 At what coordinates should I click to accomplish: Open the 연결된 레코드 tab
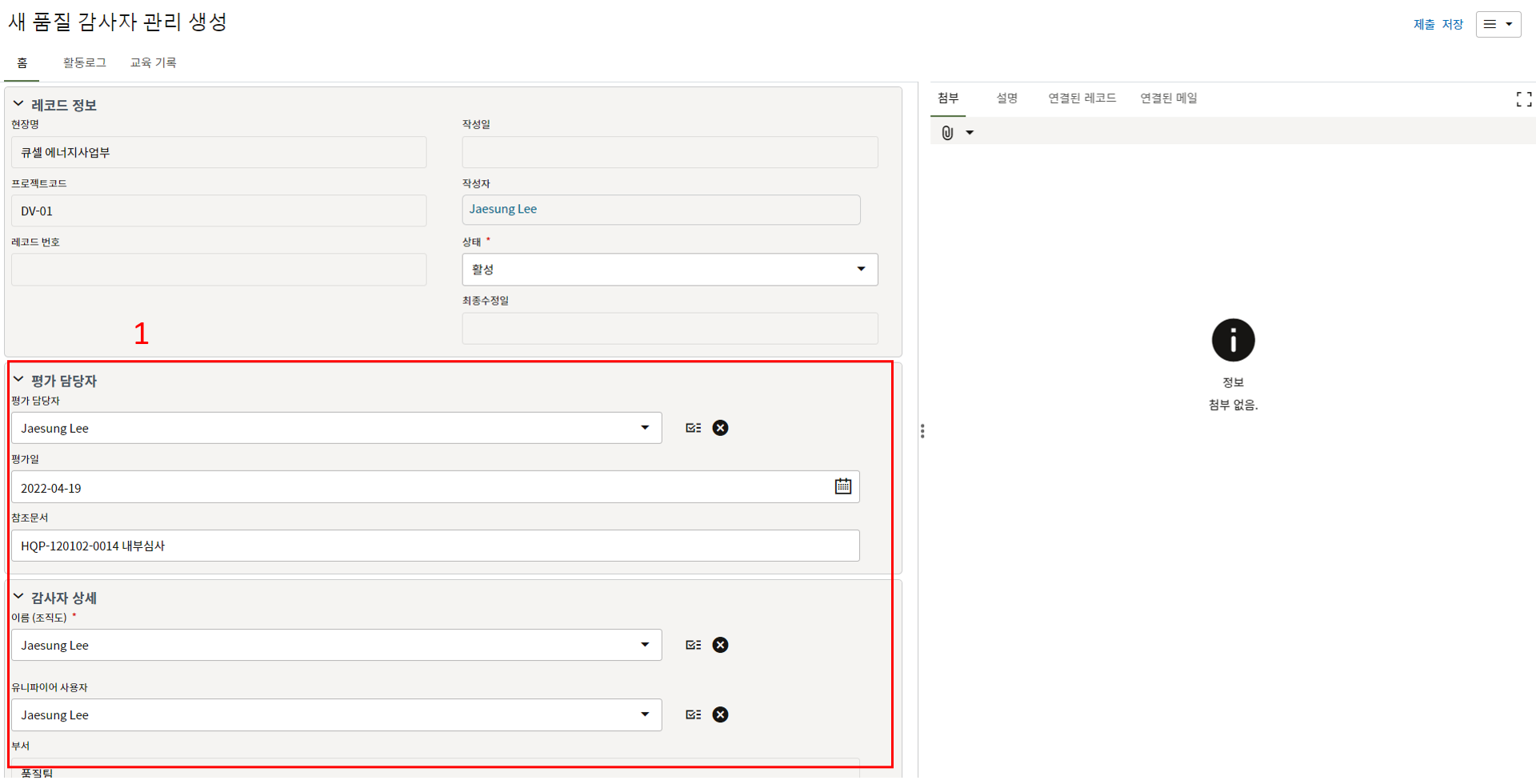(x=1082, y=98)
